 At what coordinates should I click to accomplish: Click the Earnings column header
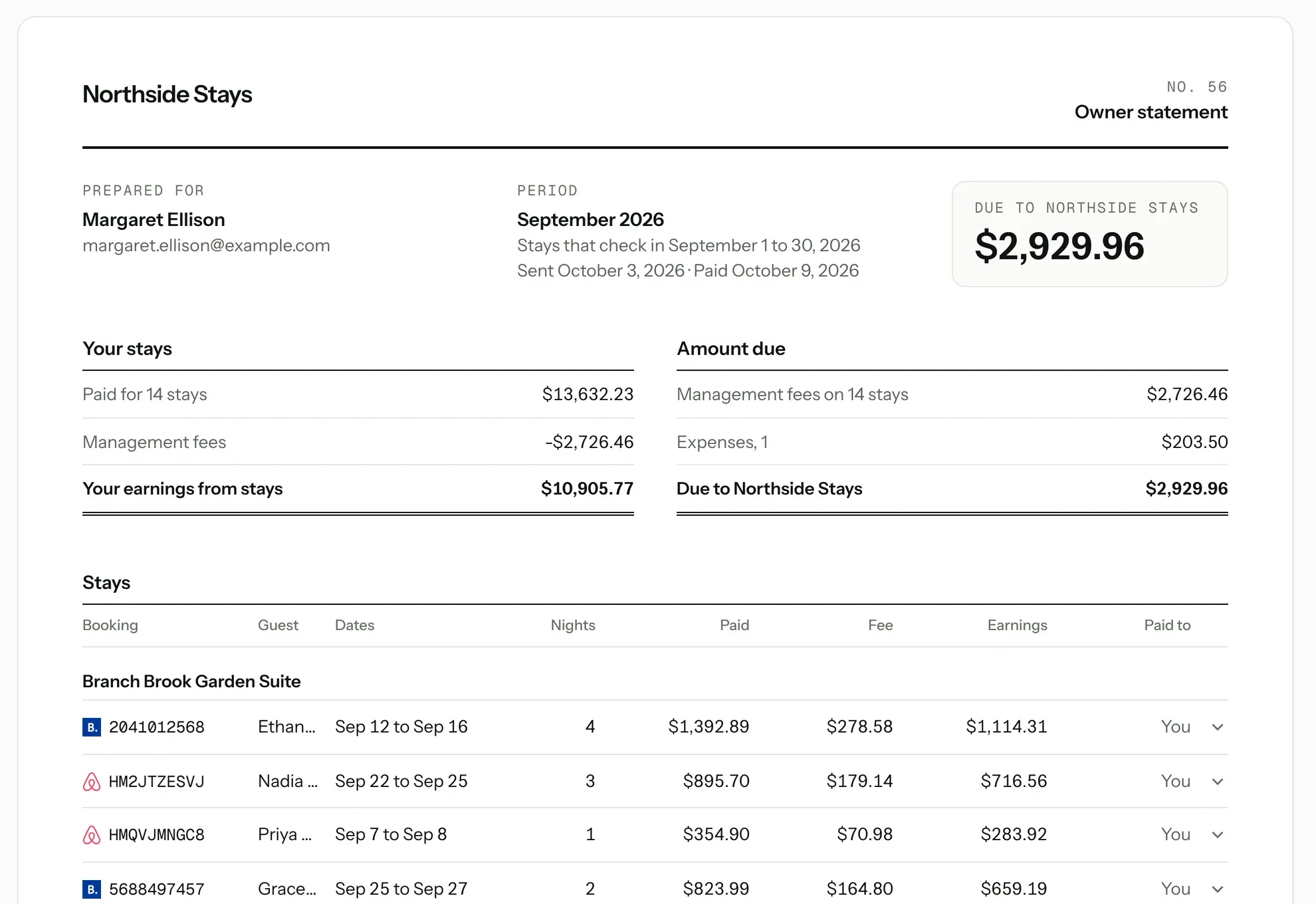(x=1017, y=625)
